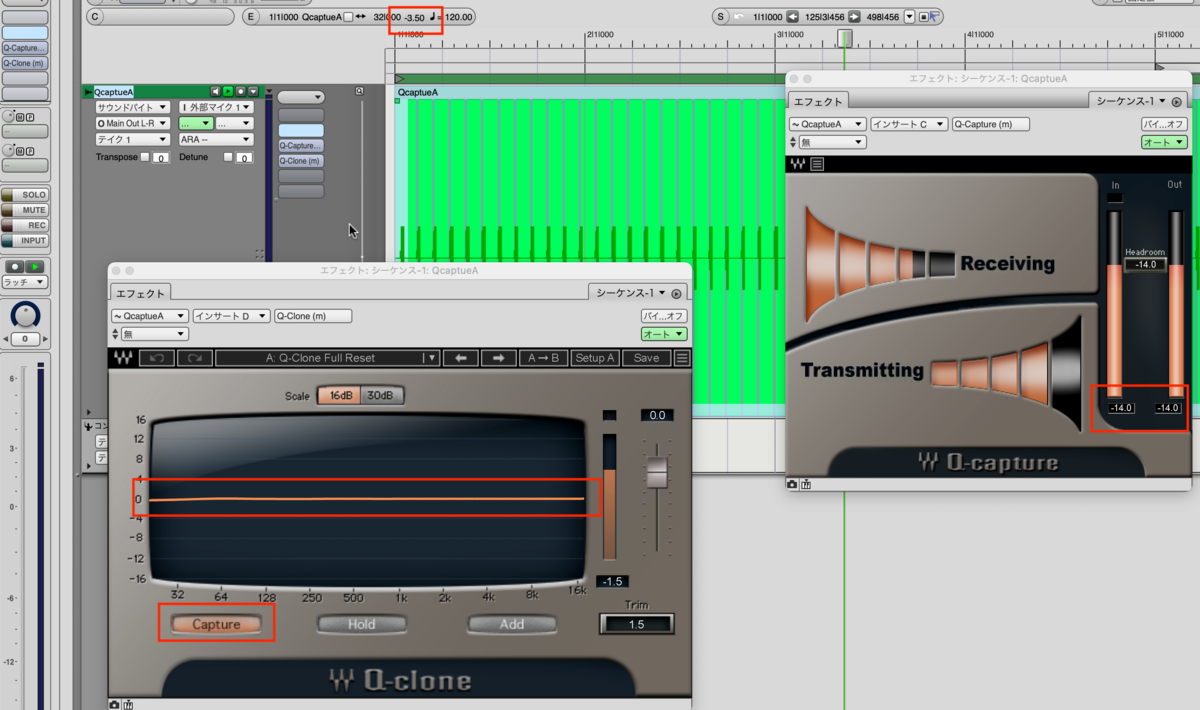Load next preset with Q-Clone right arrow
1200x710 pixels.
(498, 358)
